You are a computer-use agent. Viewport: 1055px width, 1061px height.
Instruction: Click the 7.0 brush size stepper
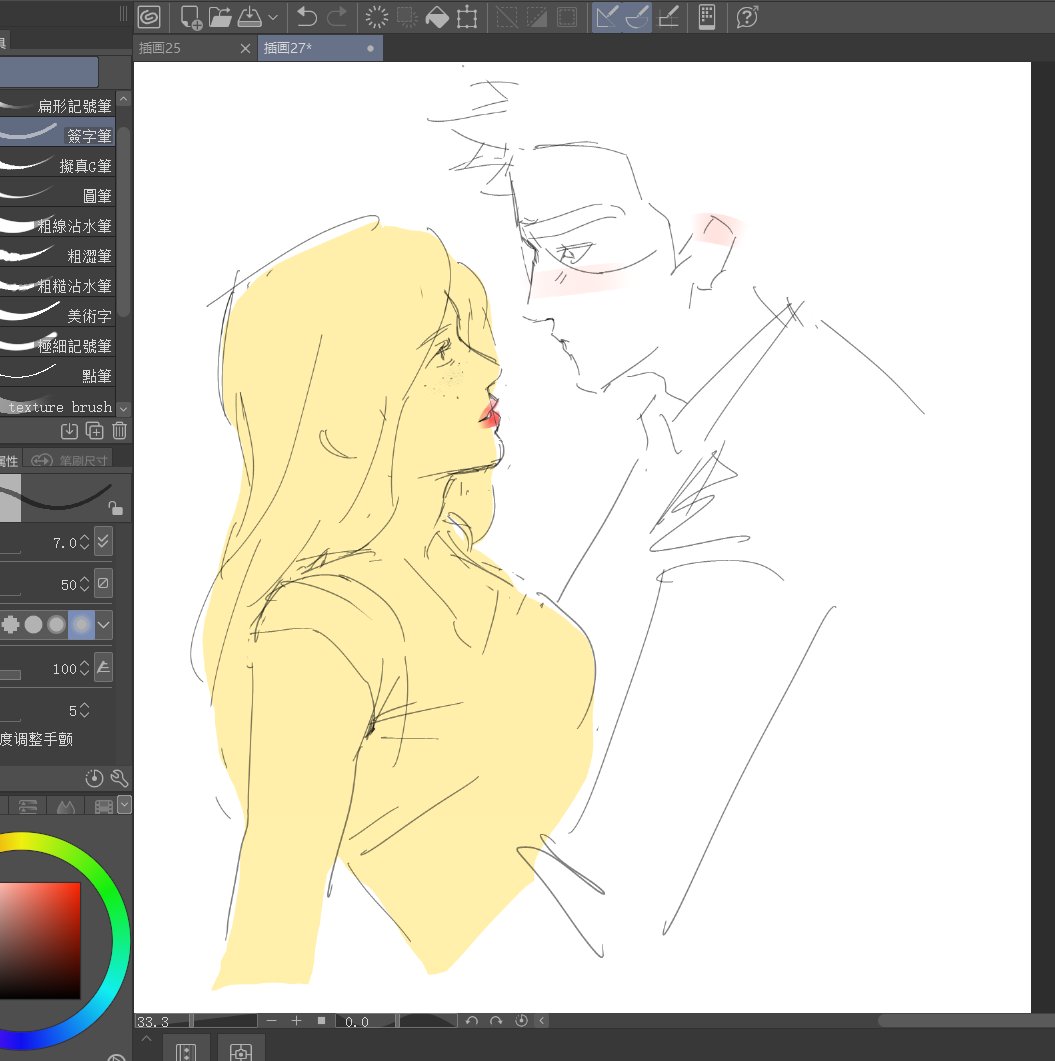84,542
